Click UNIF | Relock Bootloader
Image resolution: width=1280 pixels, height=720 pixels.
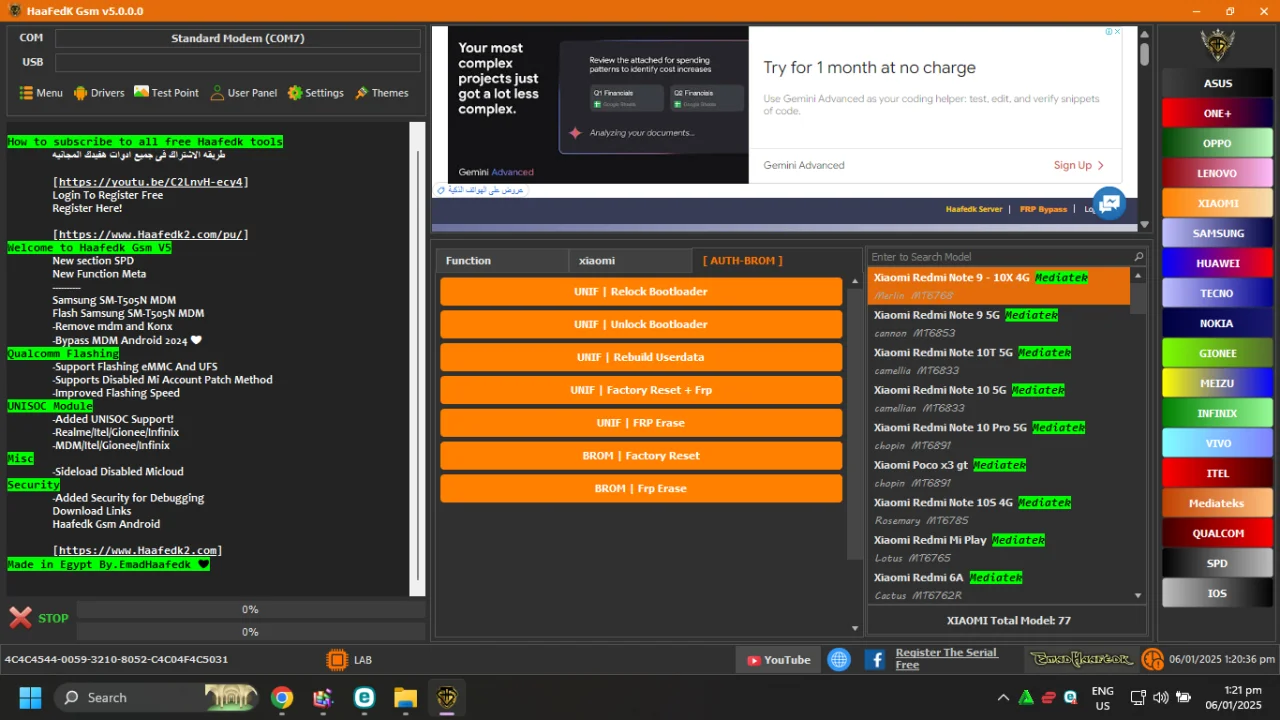(x=641, y=292)
